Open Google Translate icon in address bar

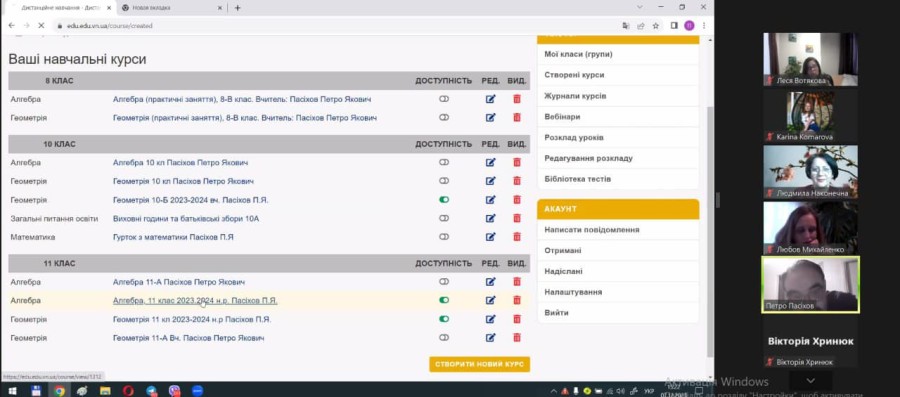pos(626,26)
